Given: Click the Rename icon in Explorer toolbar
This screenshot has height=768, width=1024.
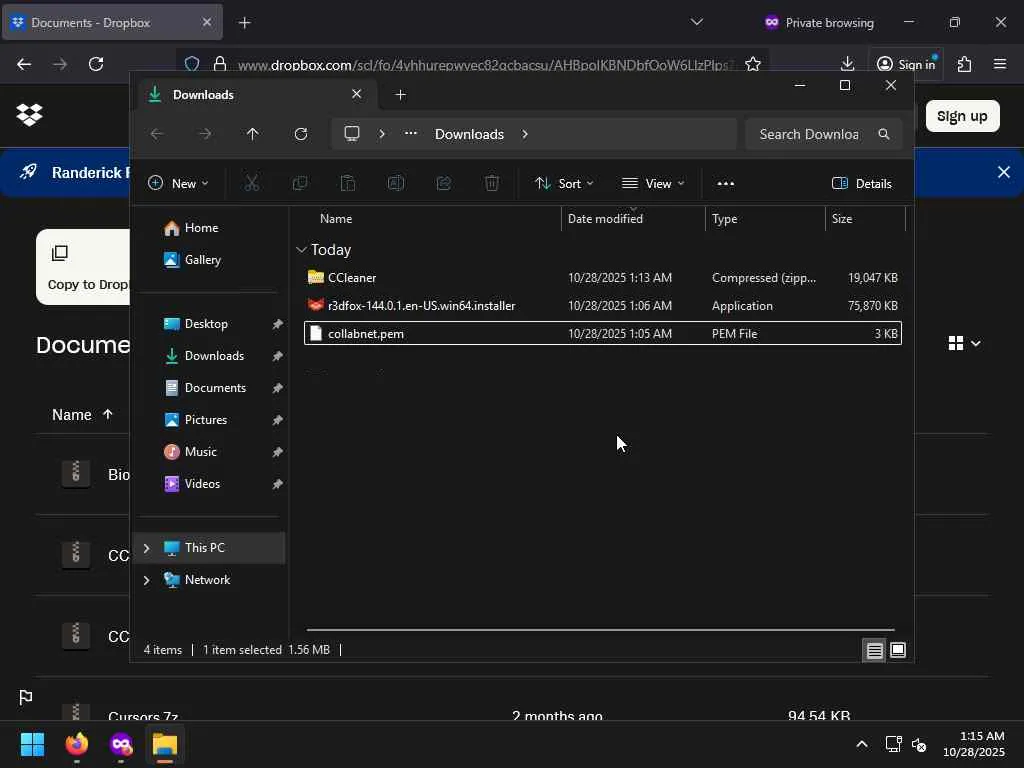Looking at the screenshot, I should (x=396, y=184).
